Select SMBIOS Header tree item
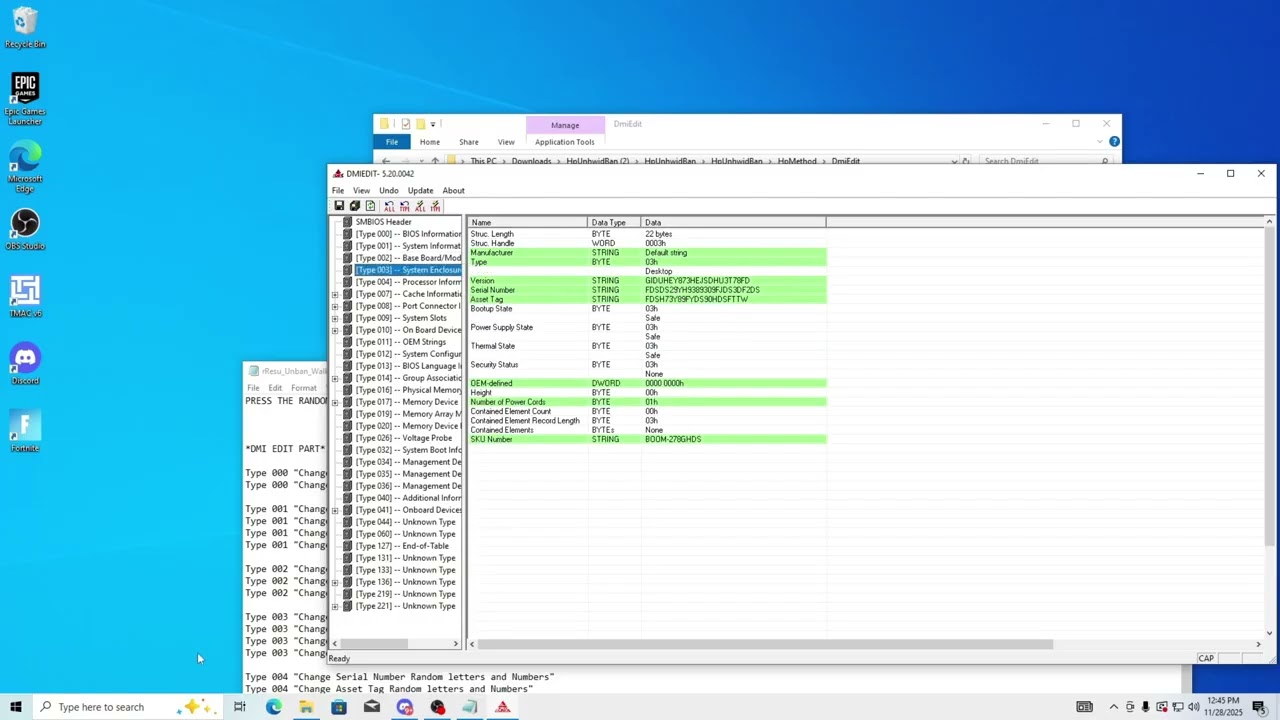This screenshot has height=720, width=1280. [x=383, y=222]
